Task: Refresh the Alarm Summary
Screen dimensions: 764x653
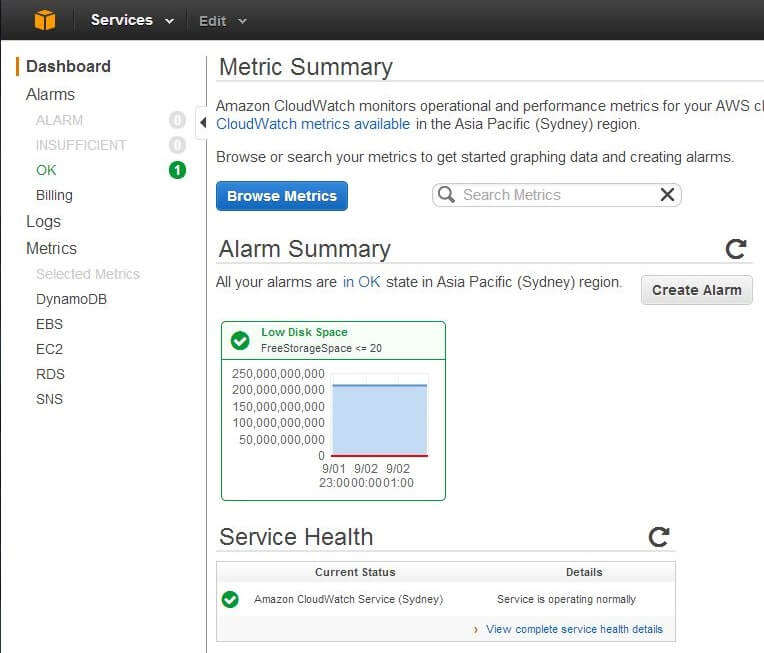Action: click(x=735, y=249)
